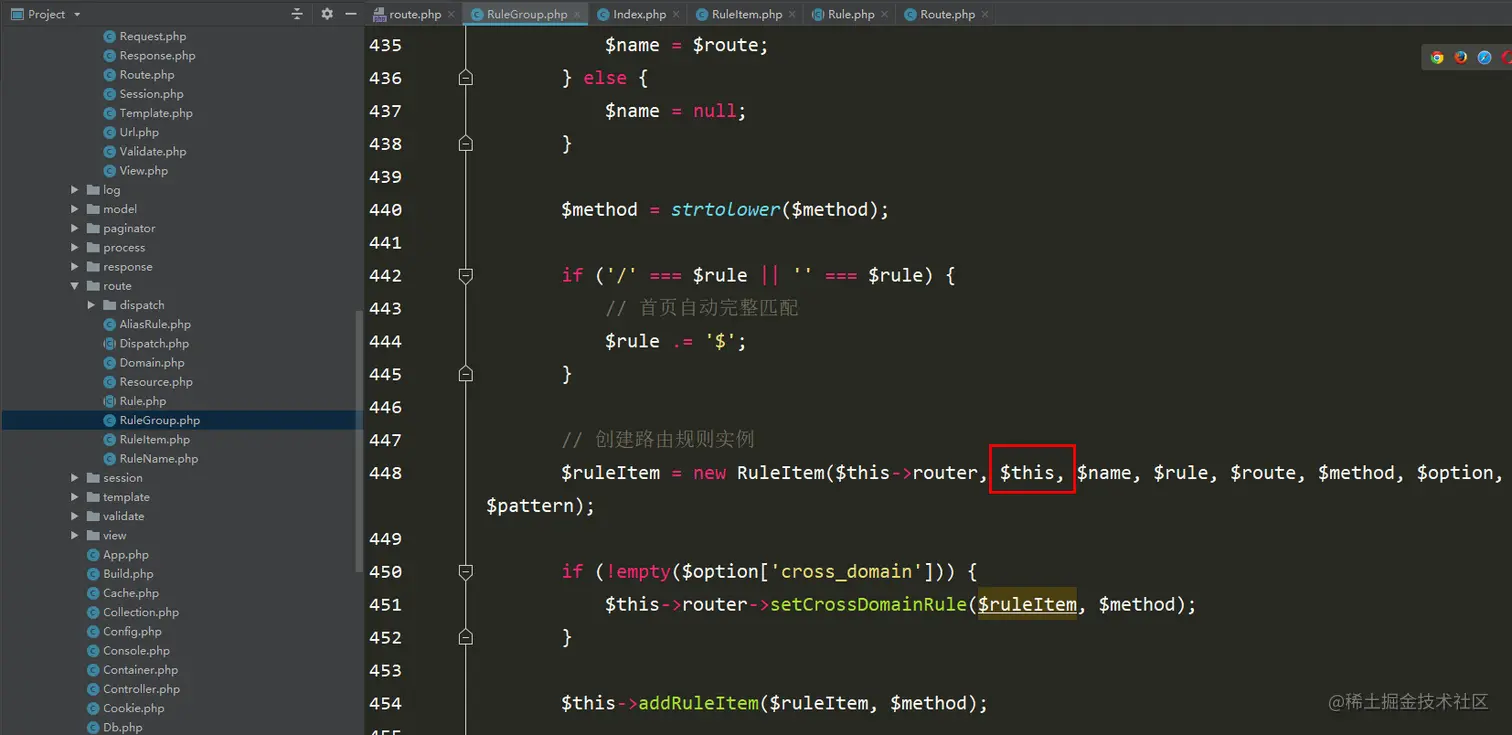1512x735 pixels.
Task: Click fold end marker at line 445
Action: pos(465,374)
